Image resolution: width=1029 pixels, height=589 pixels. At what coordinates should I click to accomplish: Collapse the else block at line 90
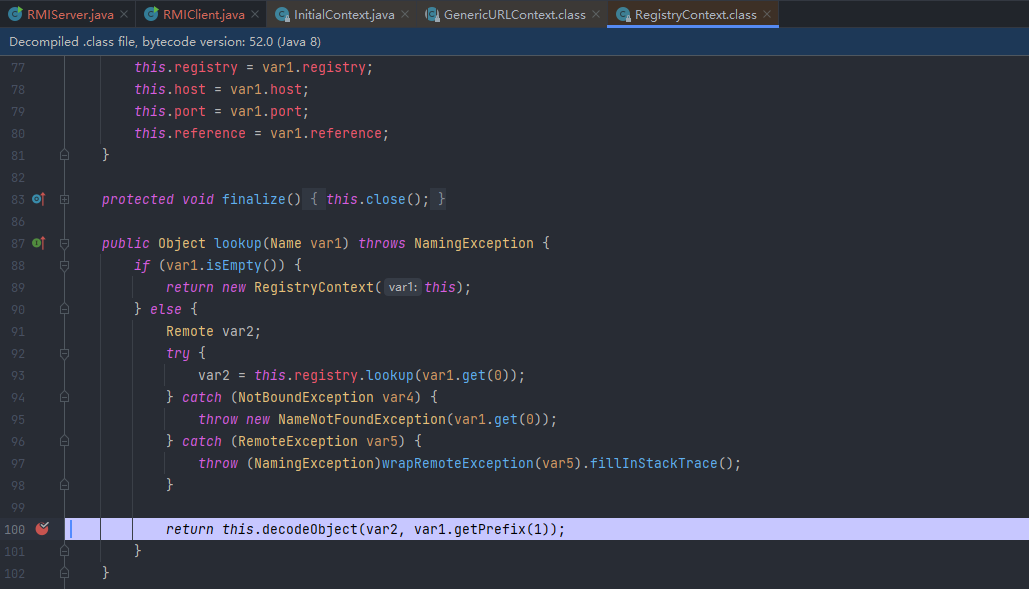click(x=64, y=309)
